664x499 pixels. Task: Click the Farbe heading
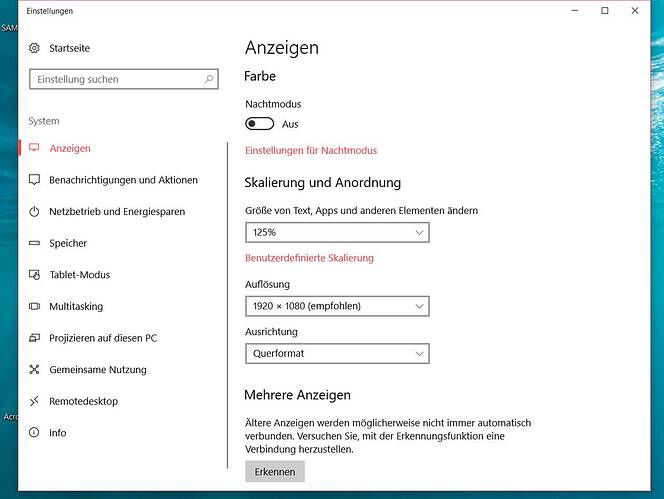260,76
